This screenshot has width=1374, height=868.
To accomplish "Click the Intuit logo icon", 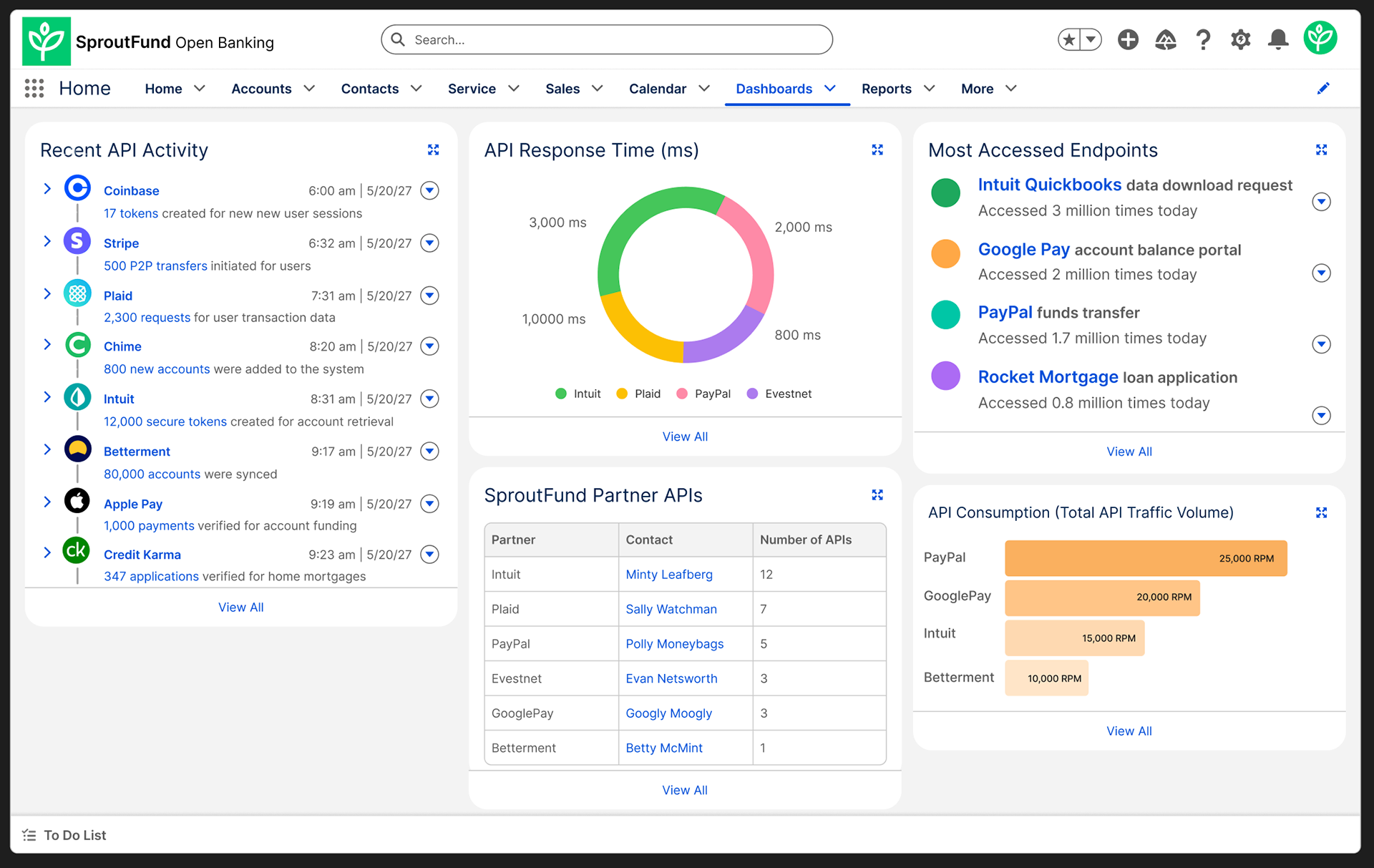I will [x=77, y=397].
